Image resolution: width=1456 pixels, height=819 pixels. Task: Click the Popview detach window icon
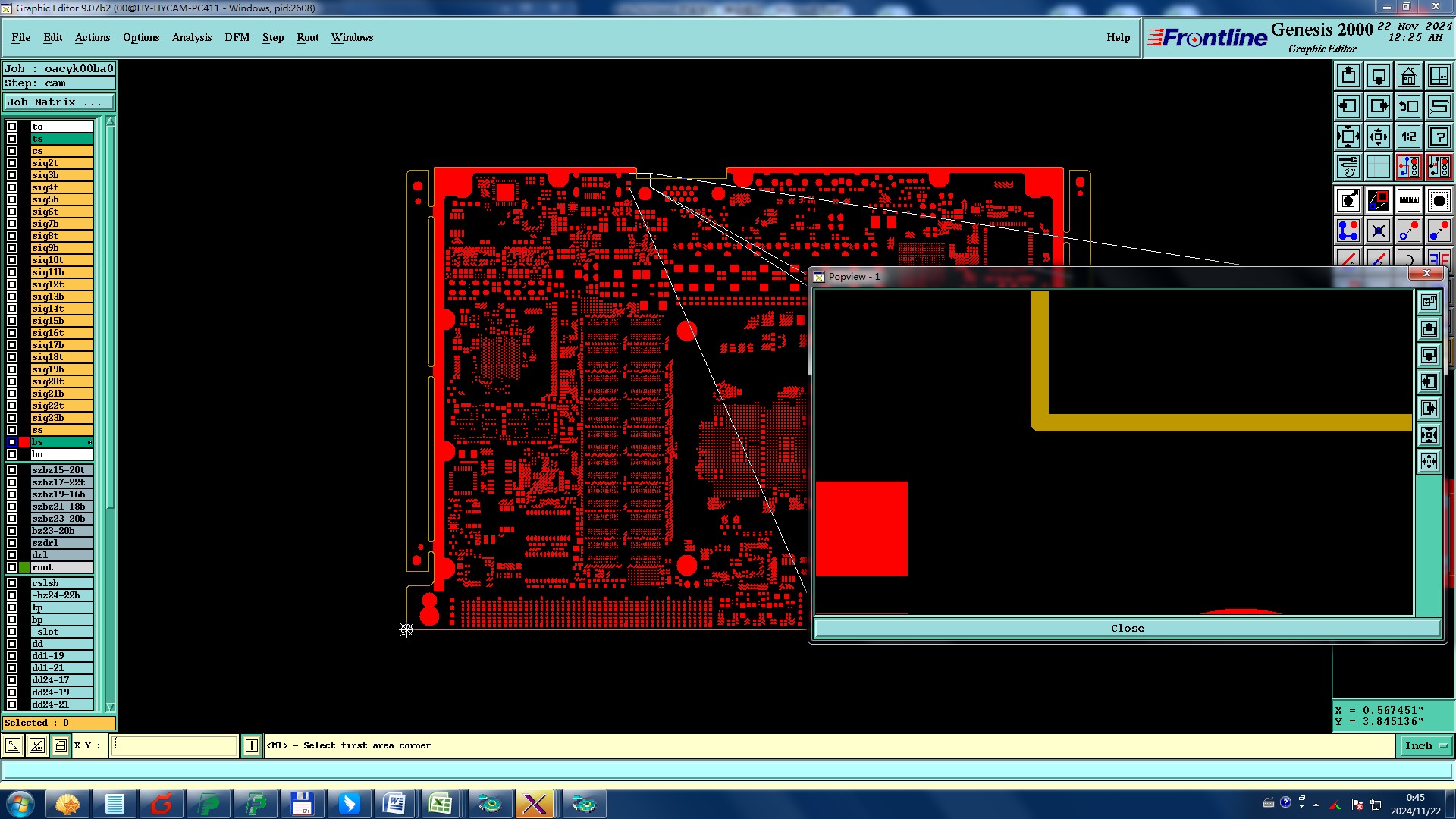pyautogui.click(x=1429, y=303)
